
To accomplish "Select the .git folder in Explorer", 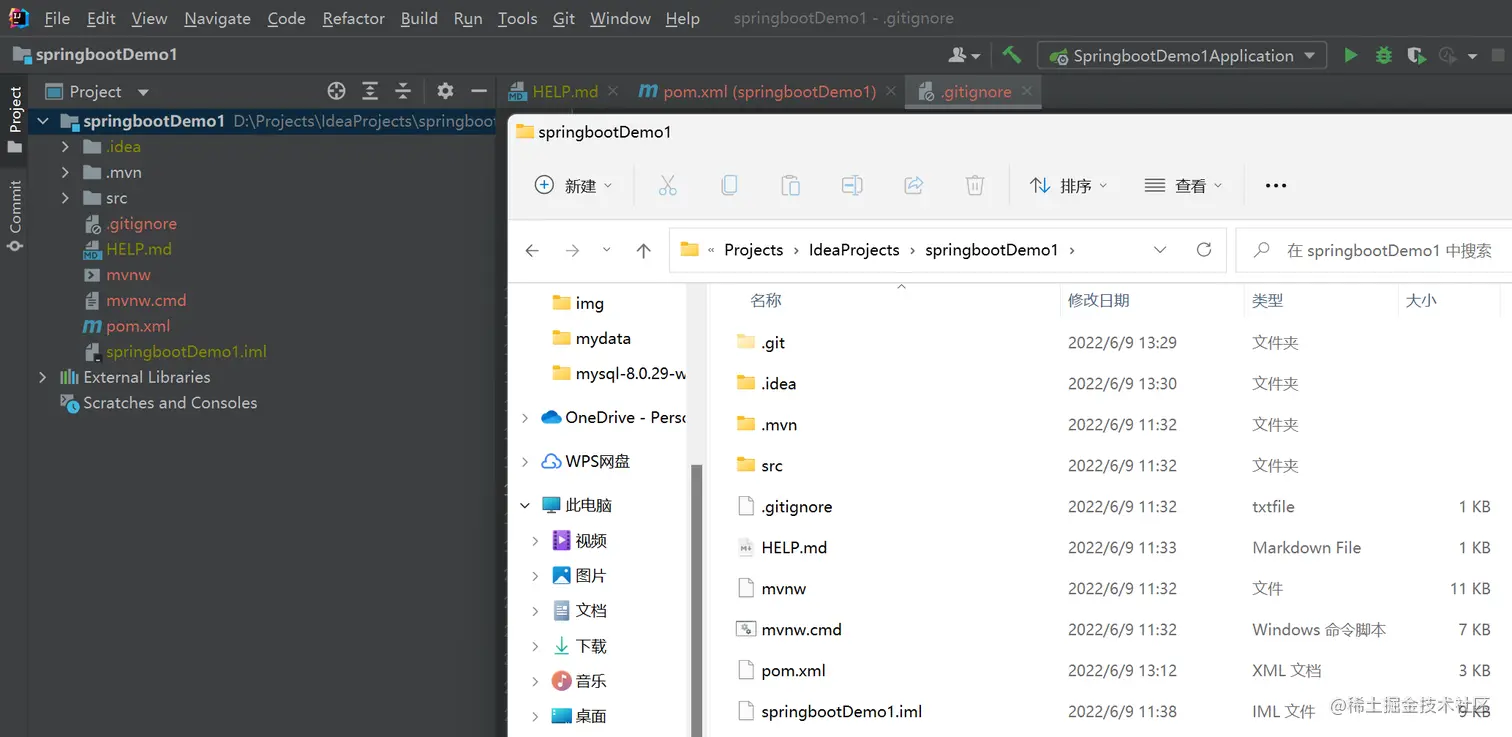I will pyautogui.click(x=773, y=342).
